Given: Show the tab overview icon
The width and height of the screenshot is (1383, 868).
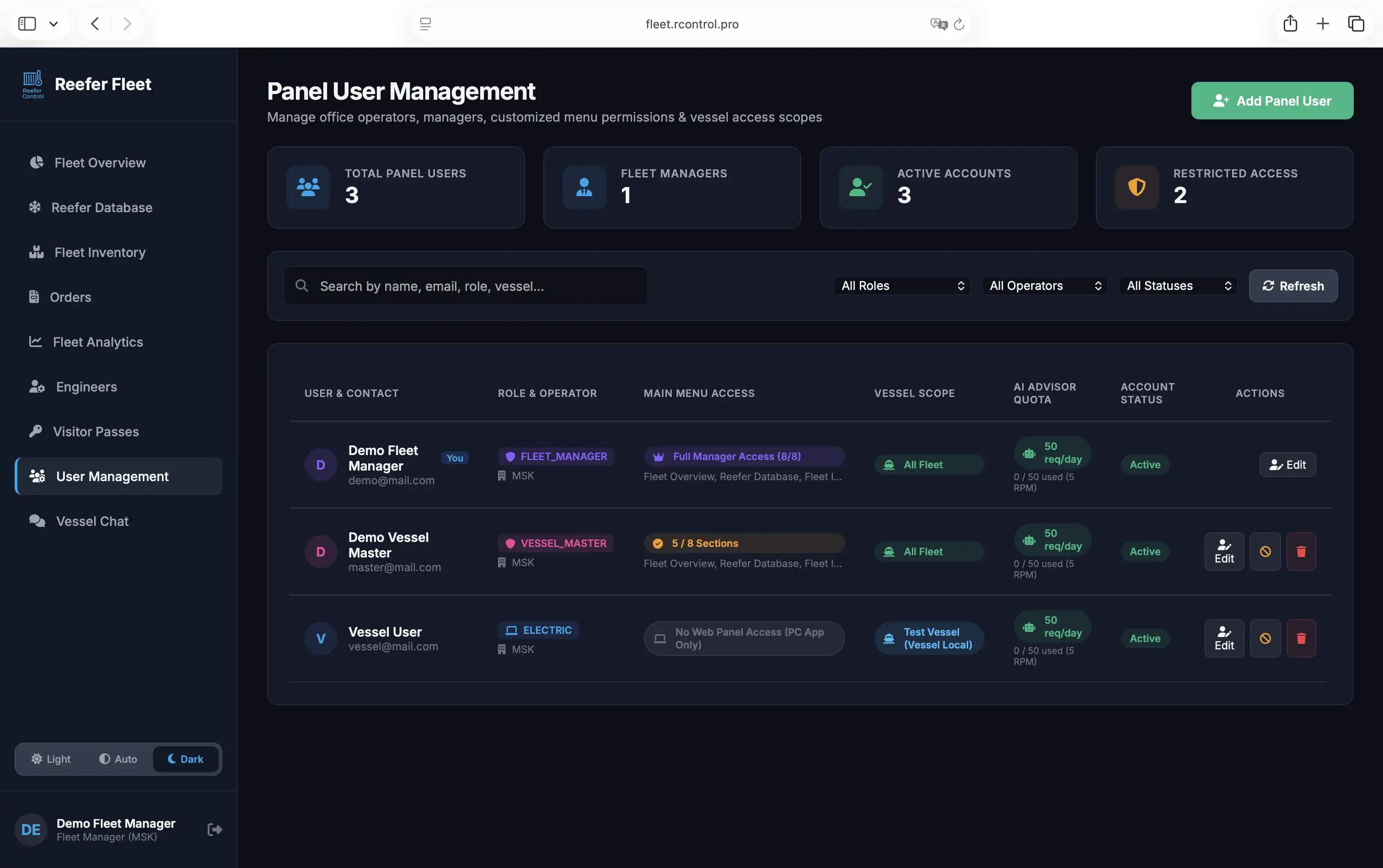Looking at the screenshot, I should pyautogui.click(x=1356, y=23).
